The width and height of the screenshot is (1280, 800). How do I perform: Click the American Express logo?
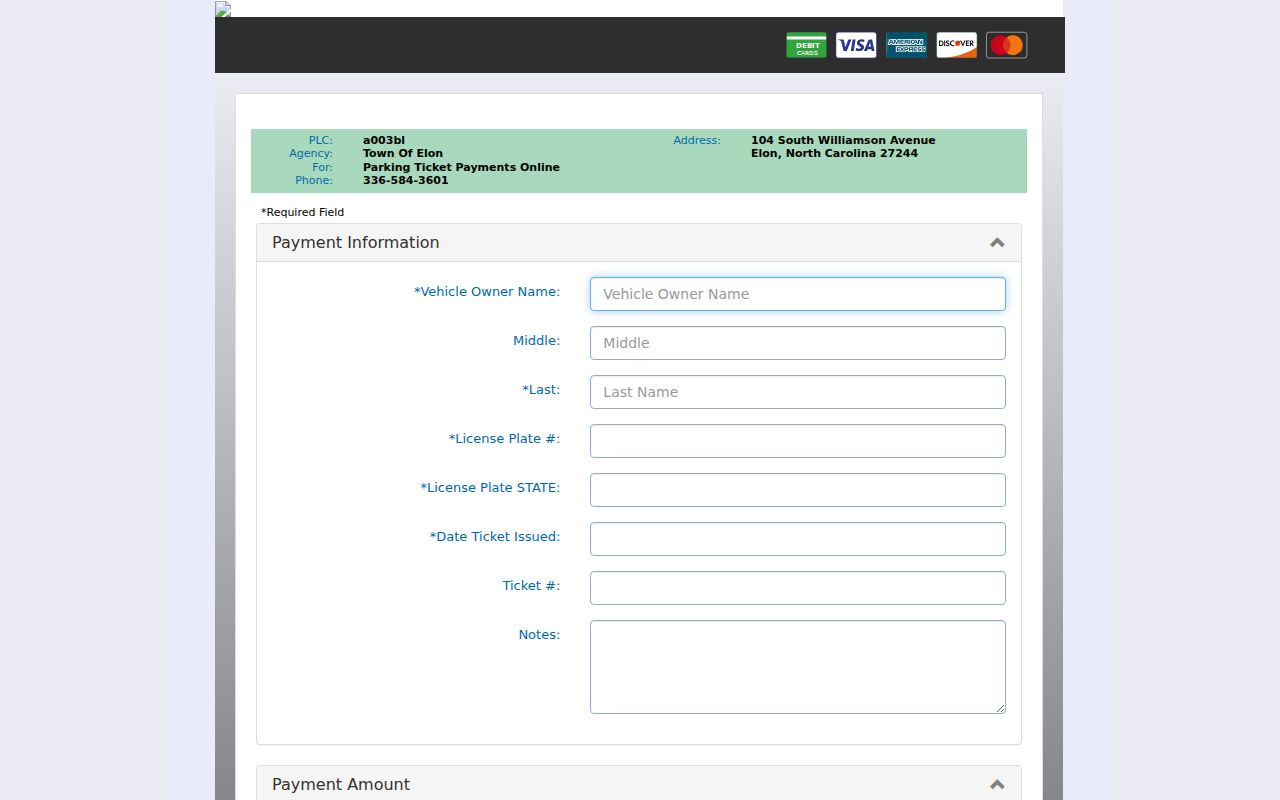click(906, 45)
